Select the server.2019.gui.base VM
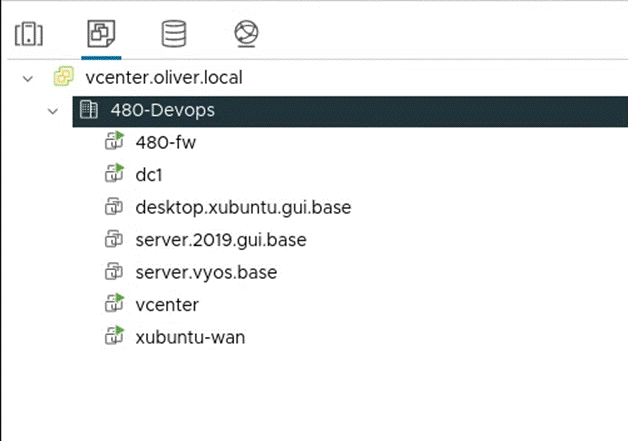628x441 pixels. pyautogui.click(x=221, y=240)
